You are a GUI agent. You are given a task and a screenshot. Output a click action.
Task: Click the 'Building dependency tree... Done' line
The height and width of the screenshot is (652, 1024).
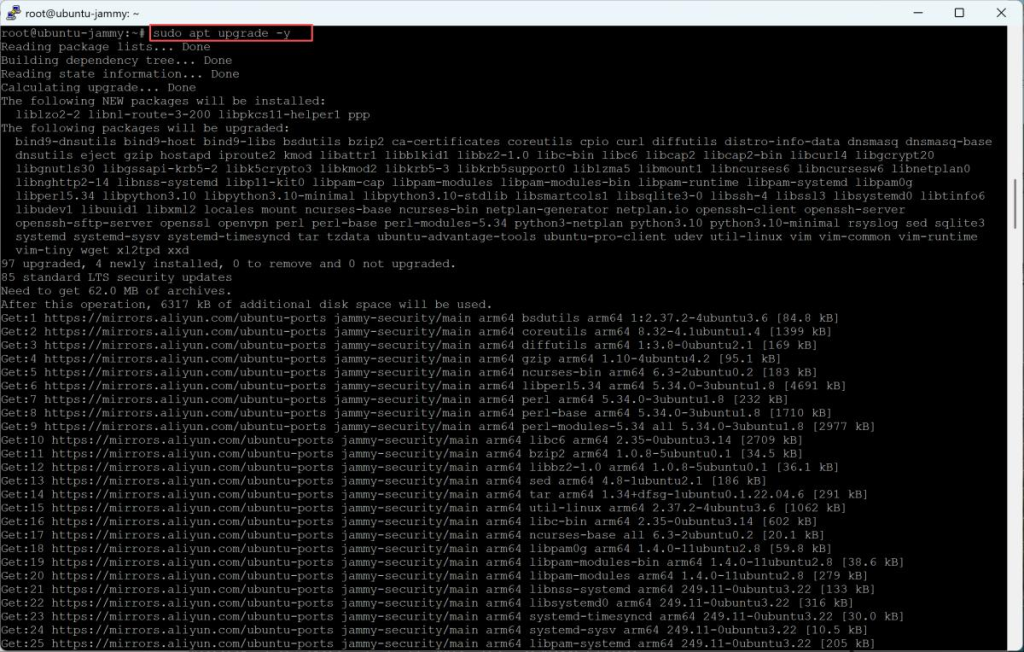pos(116,60)
